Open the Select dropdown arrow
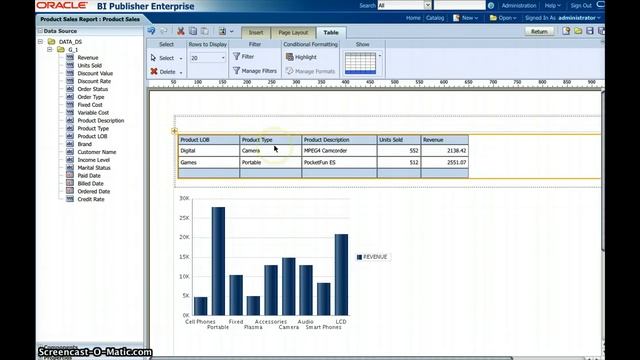640x360 pixels. click(x=181, y=58)
